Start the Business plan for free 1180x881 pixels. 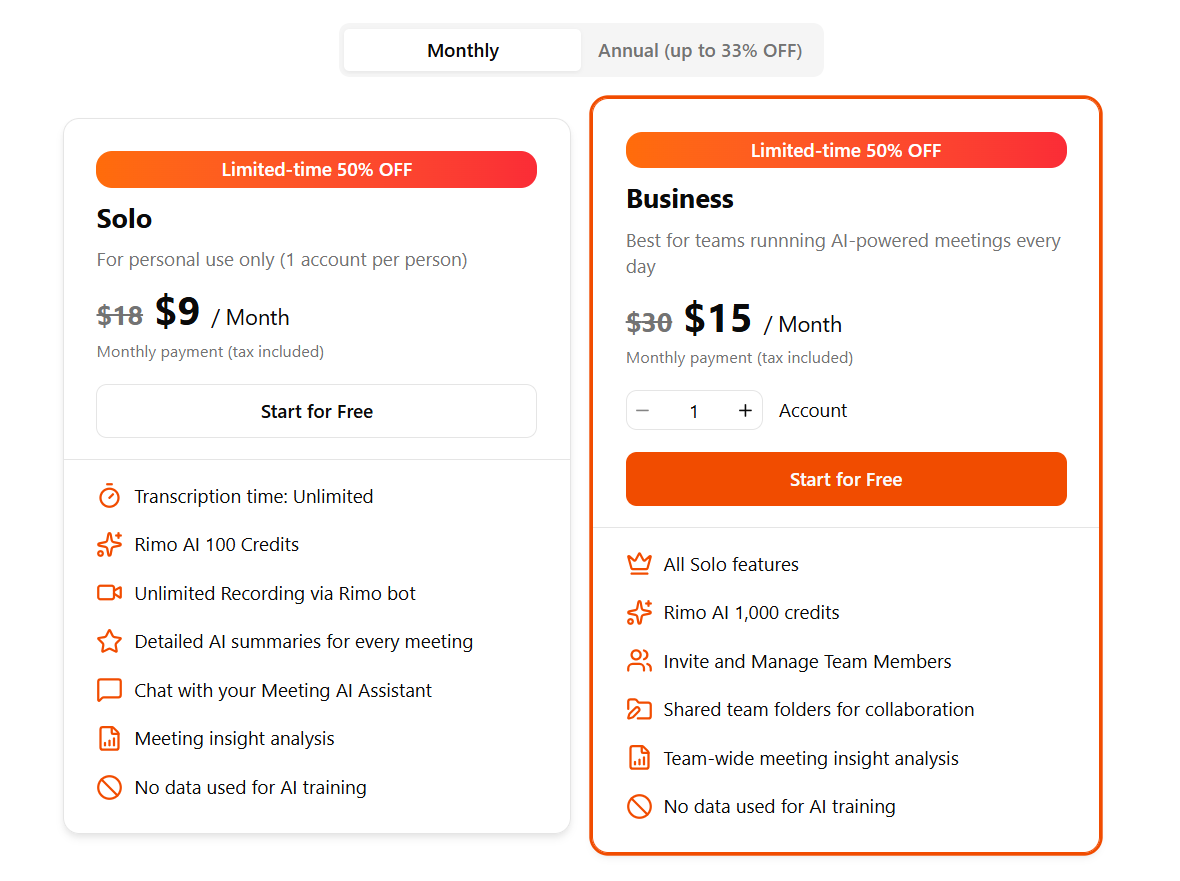click(x=846, y=479)
